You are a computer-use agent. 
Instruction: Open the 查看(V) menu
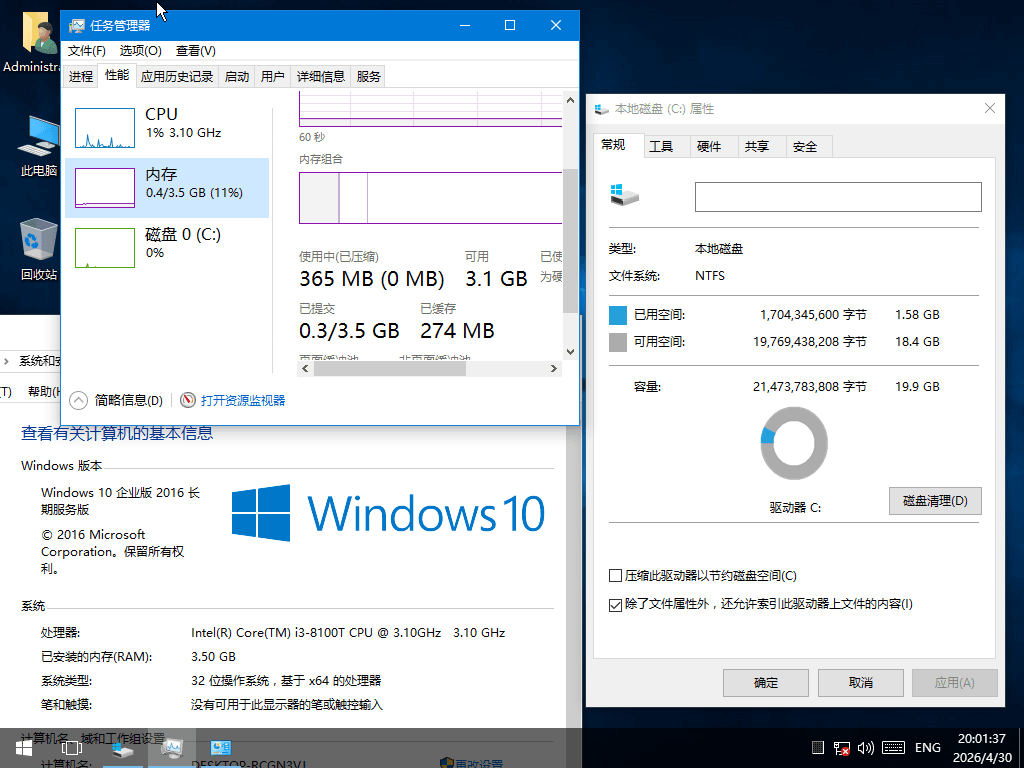(195, 51)
